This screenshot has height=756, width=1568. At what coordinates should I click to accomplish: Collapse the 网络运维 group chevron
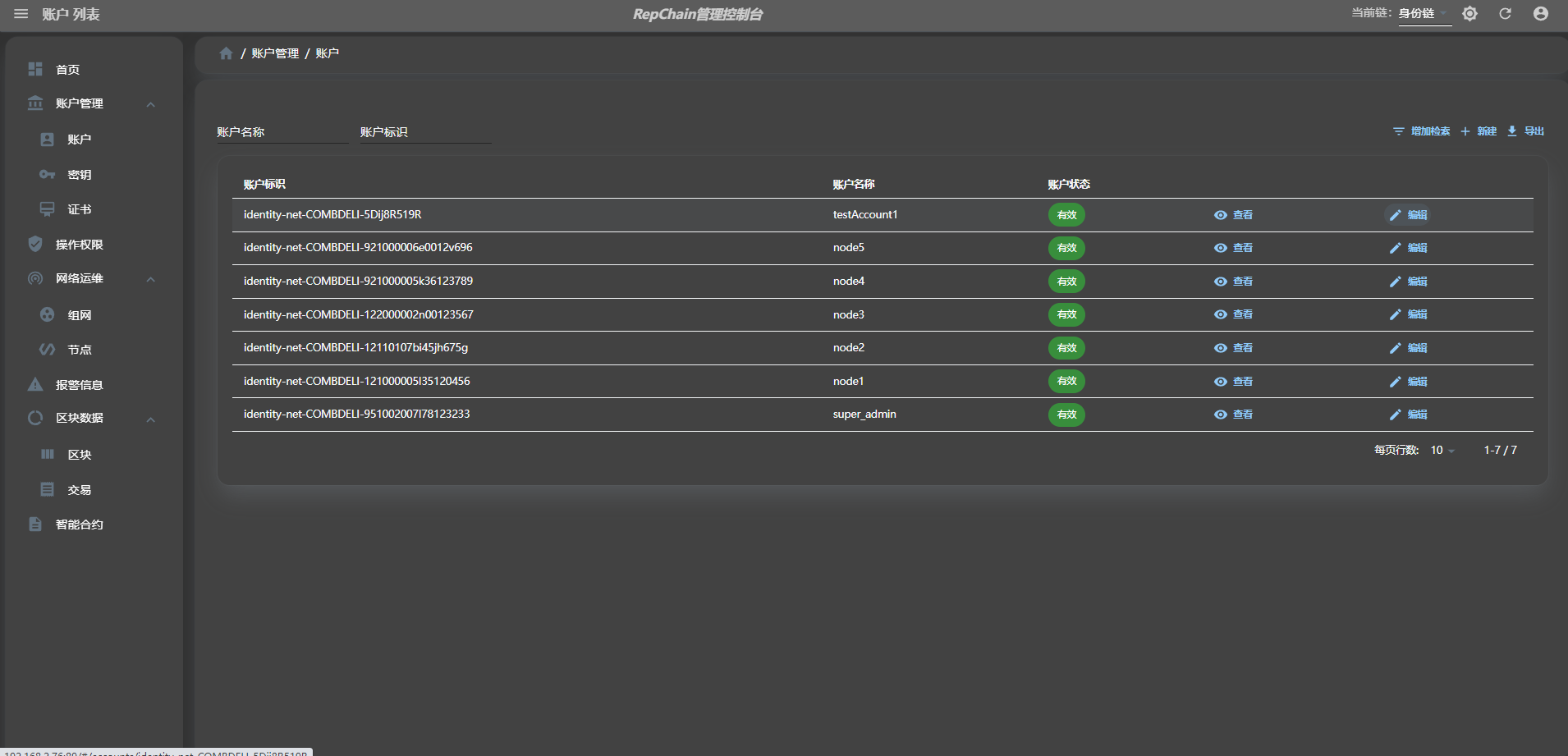click(150, 279)
